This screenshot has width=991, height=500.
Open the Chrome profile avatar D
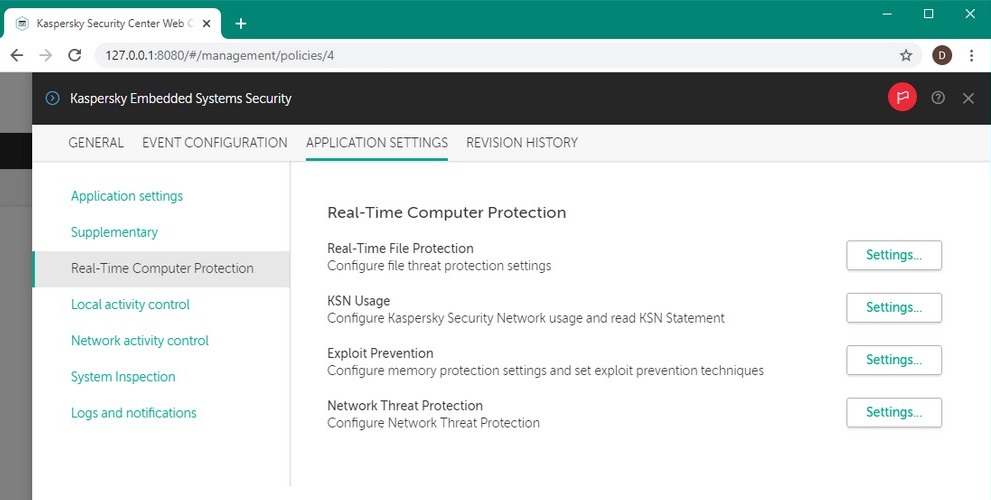tap(942, 56)
